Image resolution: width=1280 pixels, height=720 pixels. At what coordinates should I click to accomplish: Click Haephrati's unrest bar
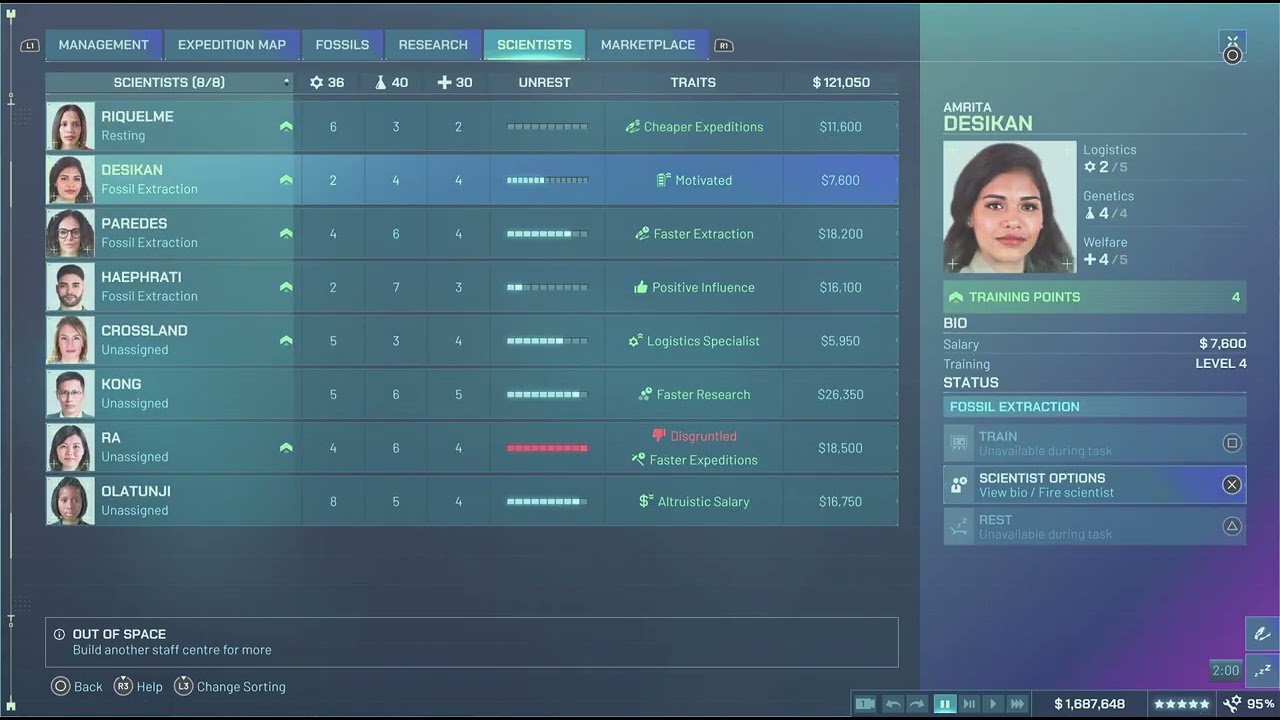547,287
